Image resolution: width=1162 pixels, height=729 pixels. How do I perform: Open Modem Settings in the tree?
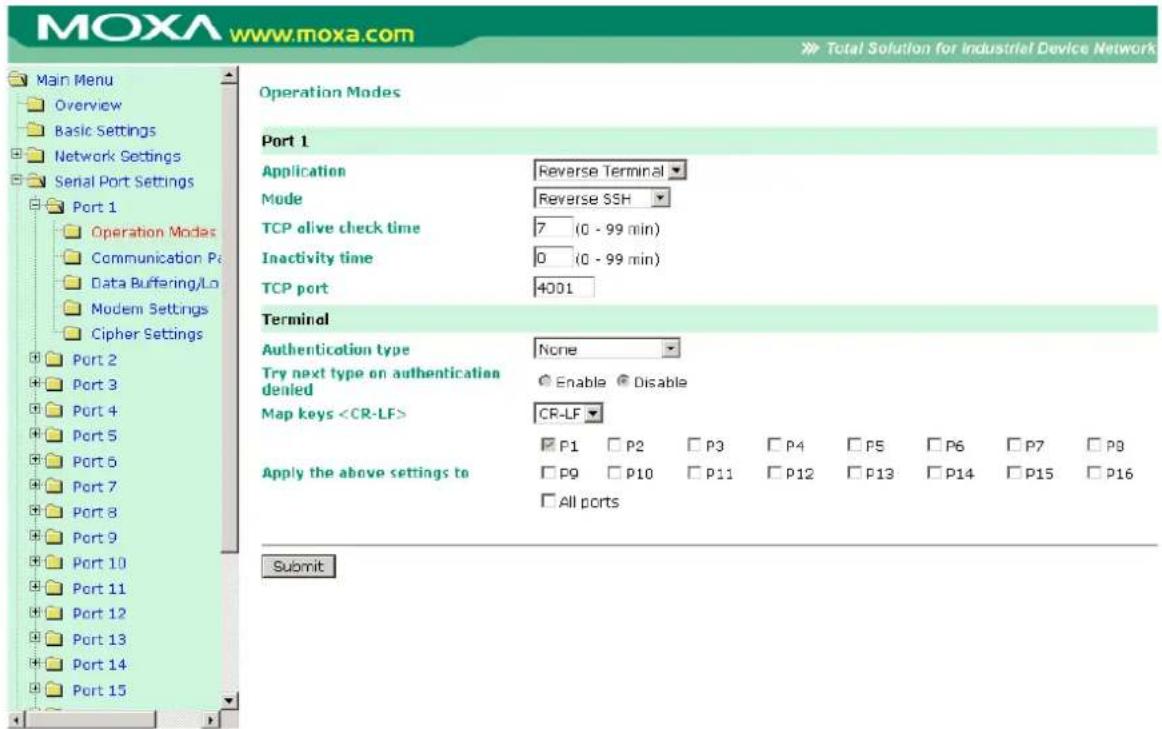click(150, 308)
